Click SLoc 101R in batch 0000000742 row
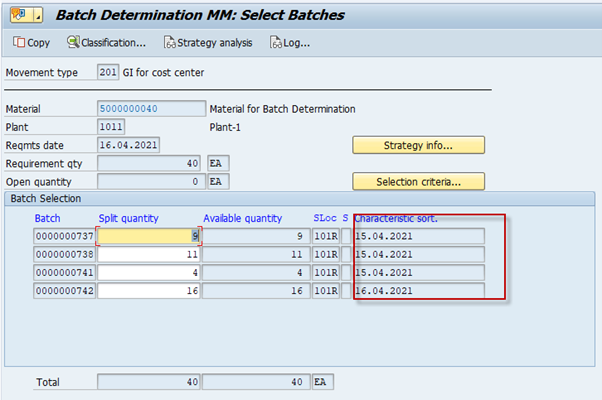Image resolution: width=602 pixels, height=400 pixels. coord(326,291)
